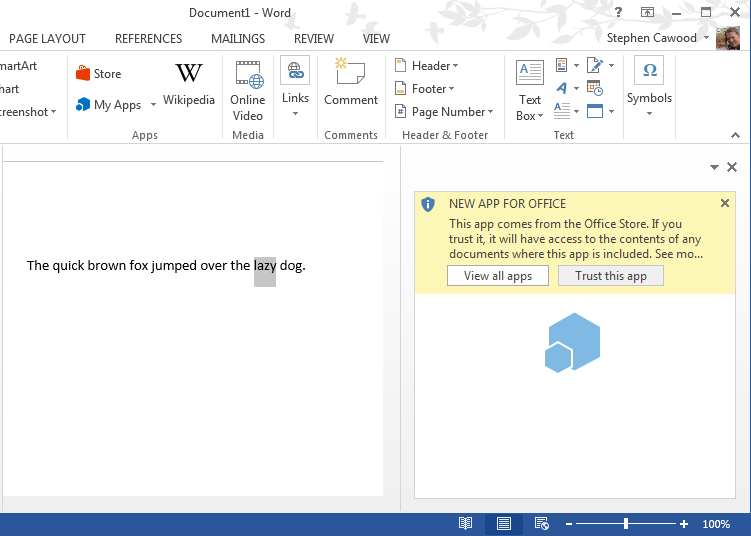Open task pane options dropdown arrow
Screen dimensions: 751x536
tap(714, 167)
